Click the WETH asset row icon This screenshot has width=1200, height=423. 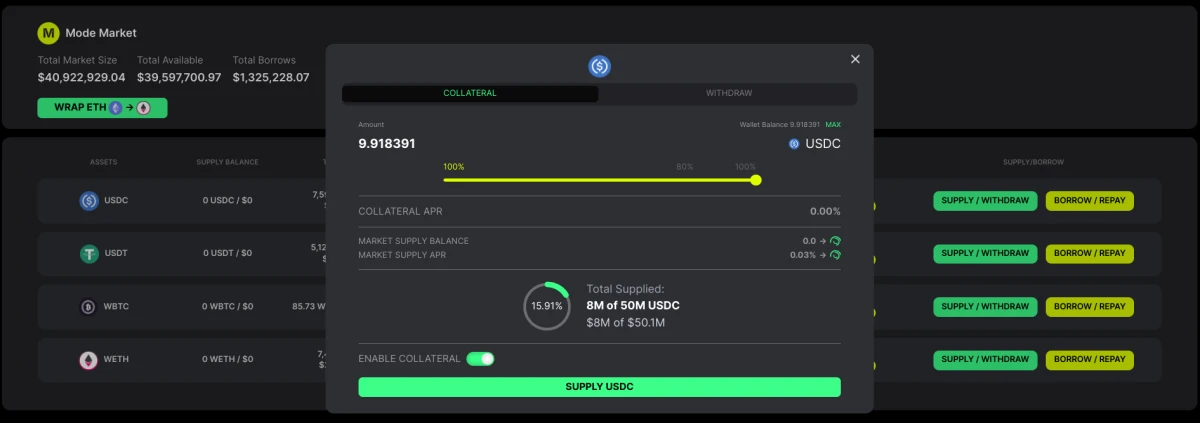[x=89, y=359]
